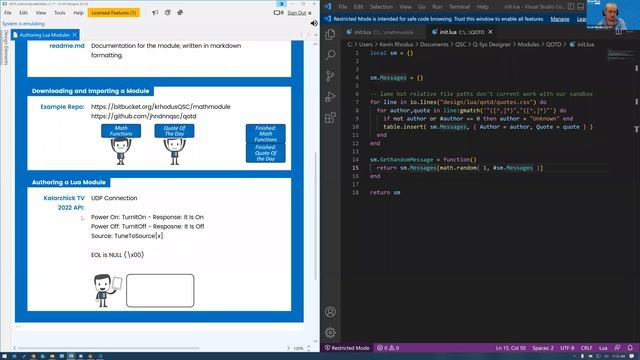Screen dimensions: 640x360
Task: Click line number 18 in the gutter
Action: coord(356,192)
